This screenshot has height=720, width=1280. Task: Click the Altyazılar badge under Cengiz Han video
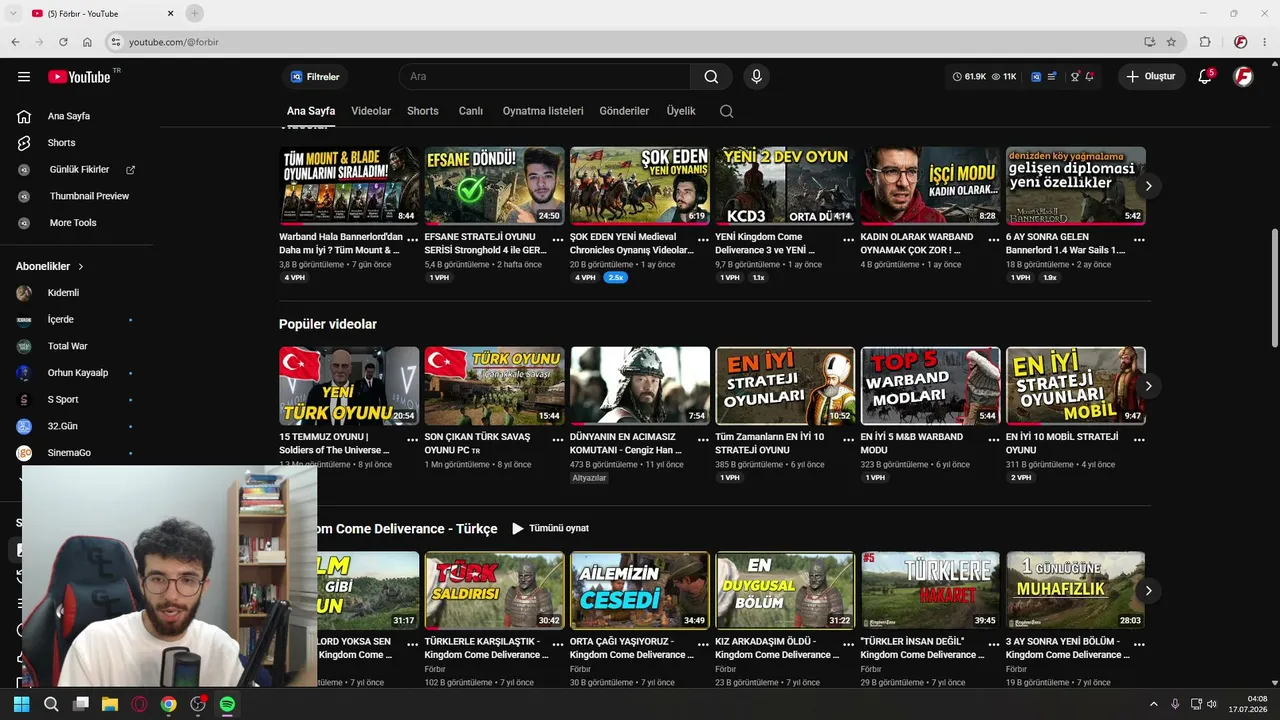[x=589, y=478]
